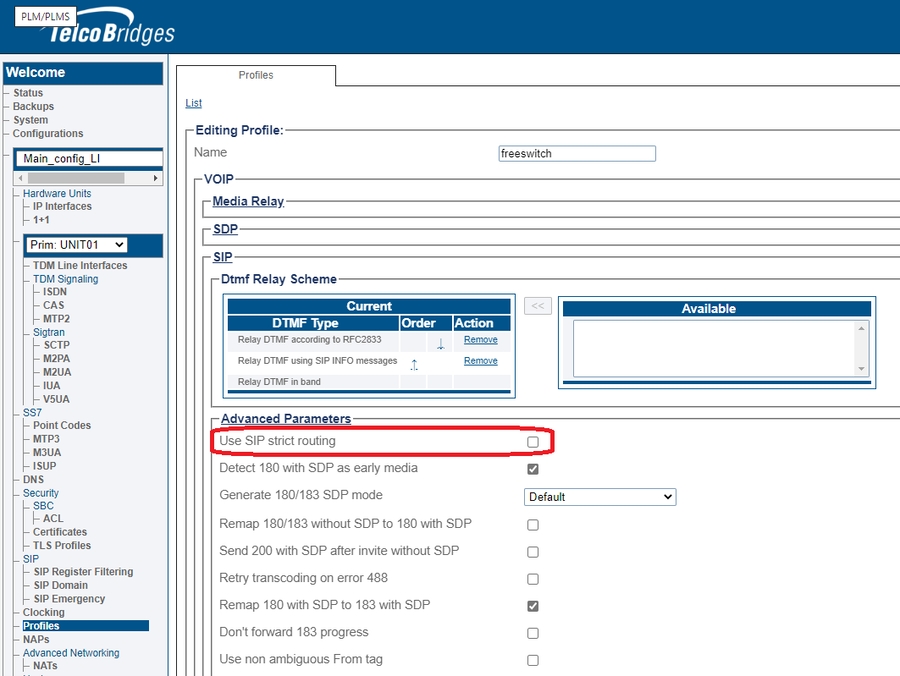The height and width of the screenshot is (676, 900).
Task: Click the List link
Action: pos(193,103)
